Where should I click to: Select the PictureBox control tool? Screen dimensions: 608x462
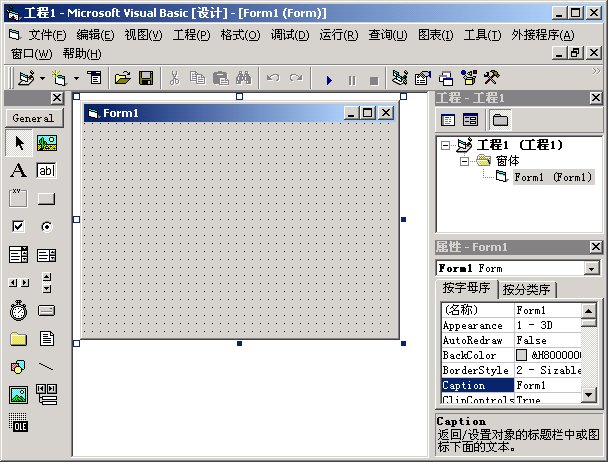[x=47, y=143]
